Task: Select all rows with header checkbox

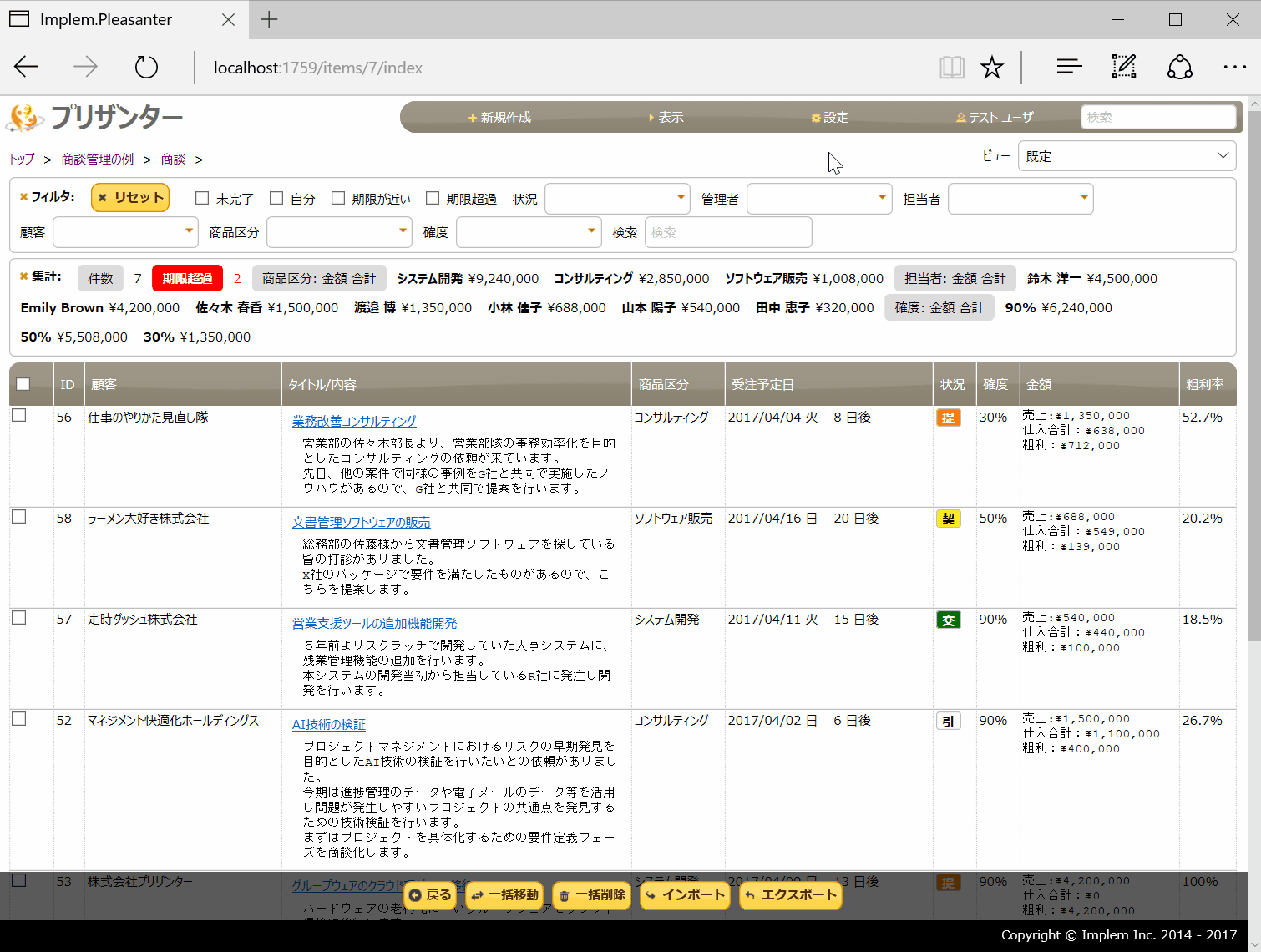Action: click(23, 384)
